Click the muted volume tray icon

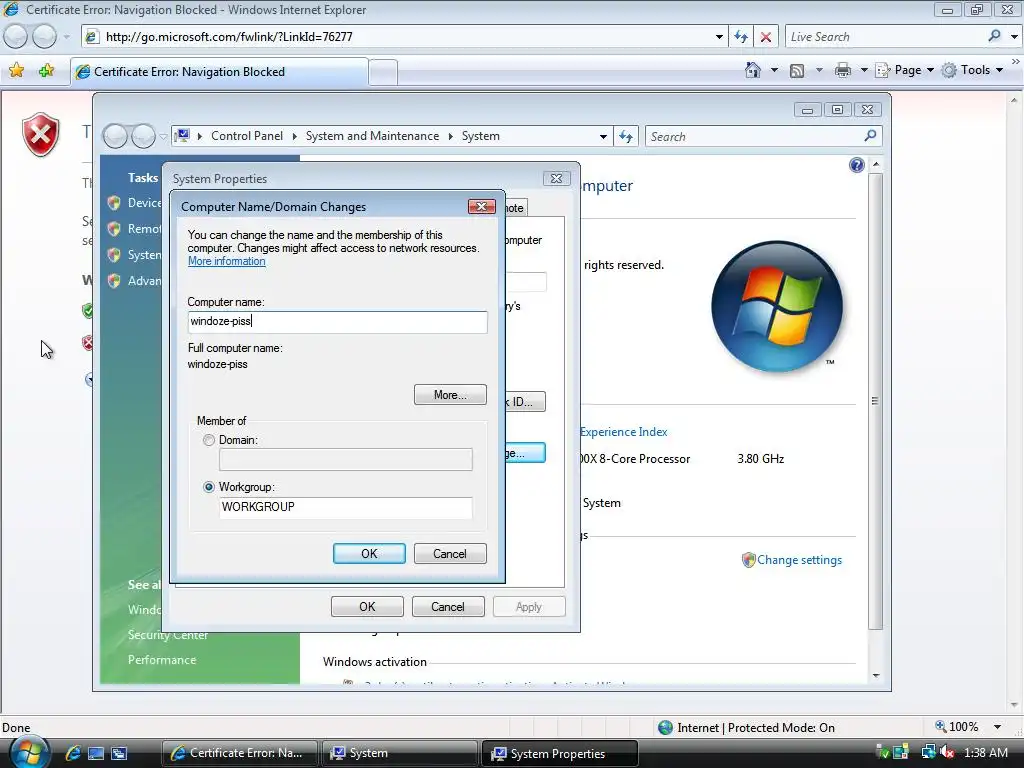(948, 752)
